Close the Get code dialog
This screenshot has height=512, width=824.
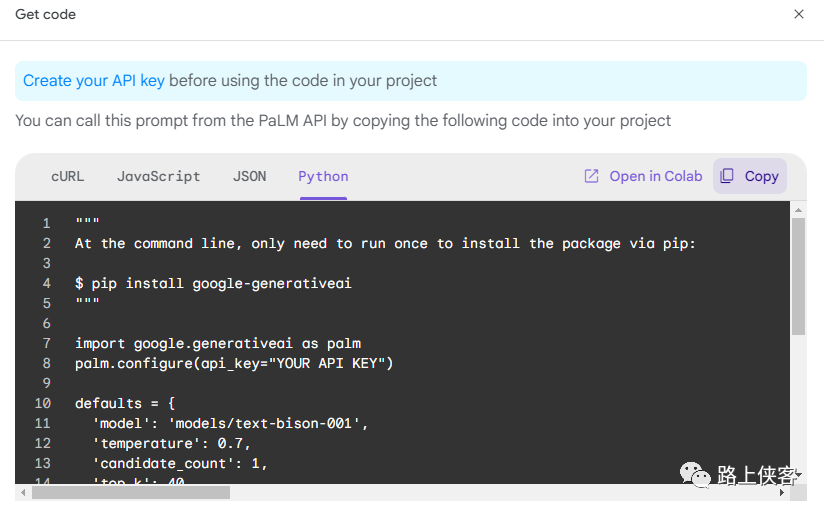coord(799,14)
